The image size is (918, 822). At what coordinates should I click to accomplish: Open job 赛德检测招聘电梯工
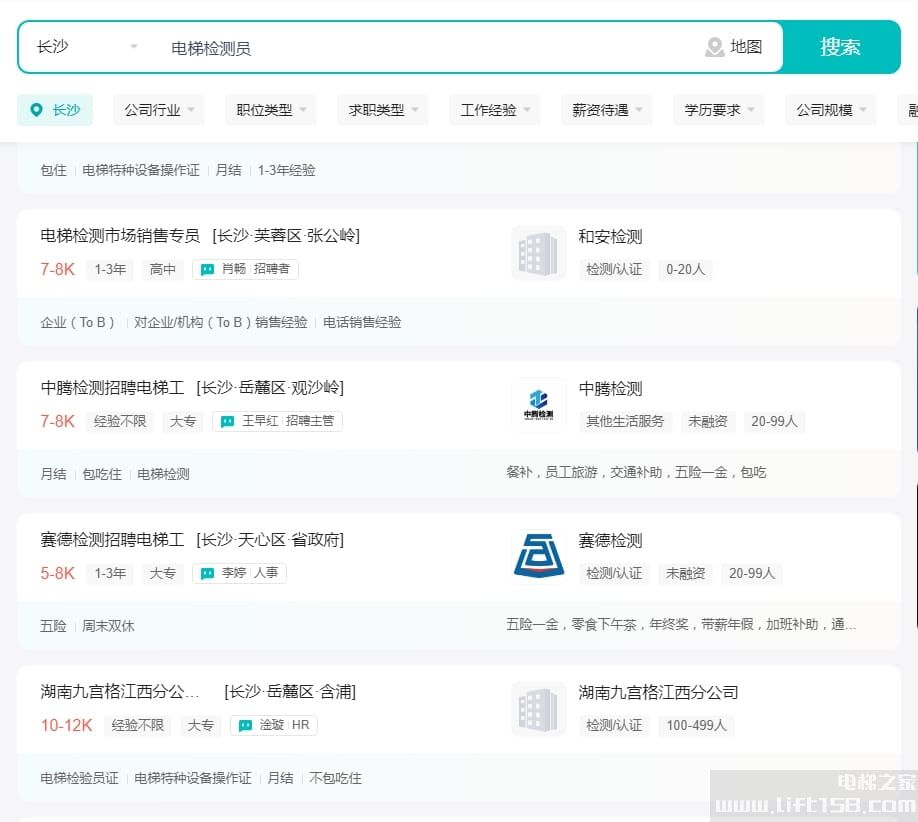pyautogui.click(x=112, y=539)
